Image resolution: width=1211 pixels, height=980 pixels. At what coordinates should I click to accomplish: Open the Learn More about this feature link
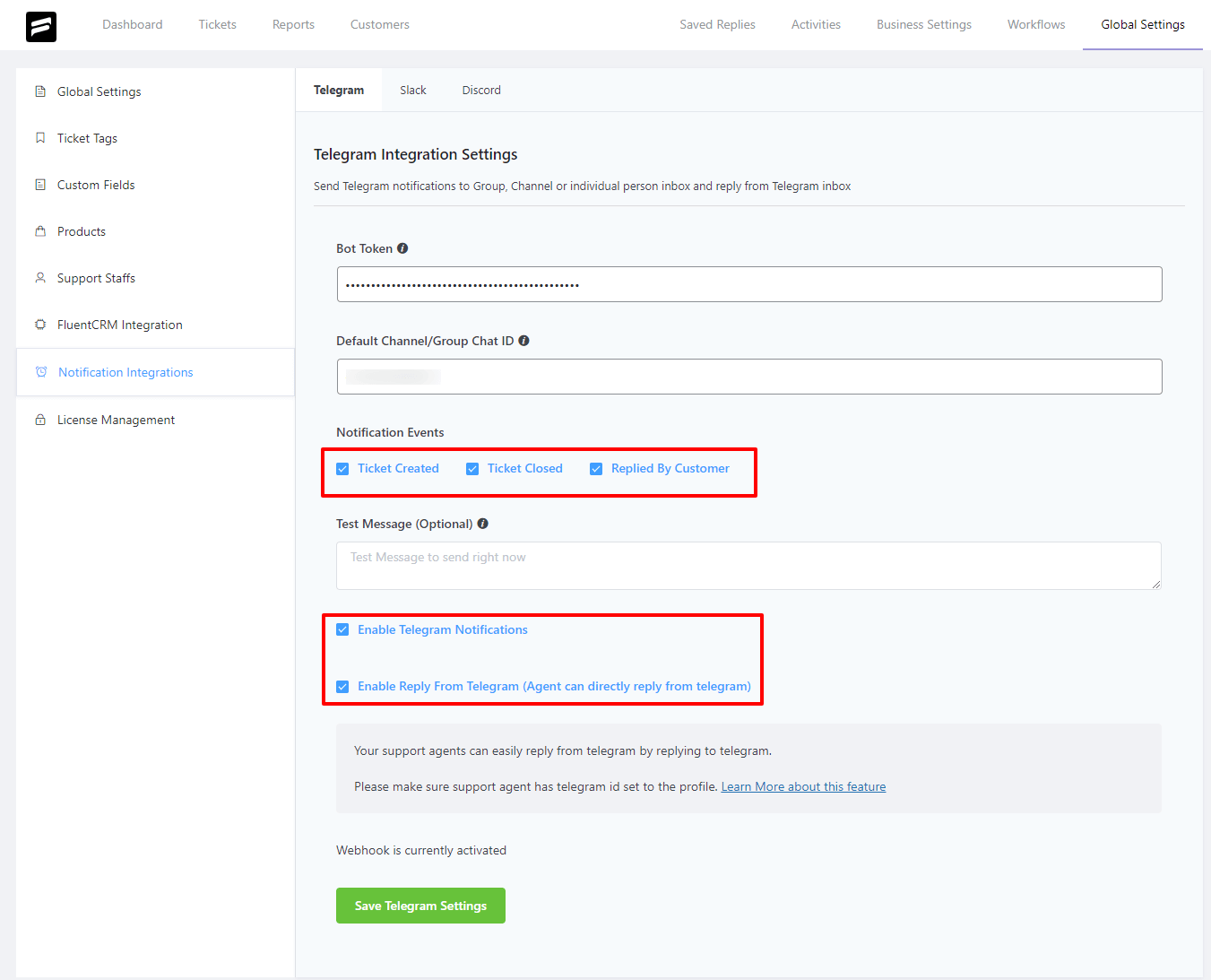click(803, 786)
